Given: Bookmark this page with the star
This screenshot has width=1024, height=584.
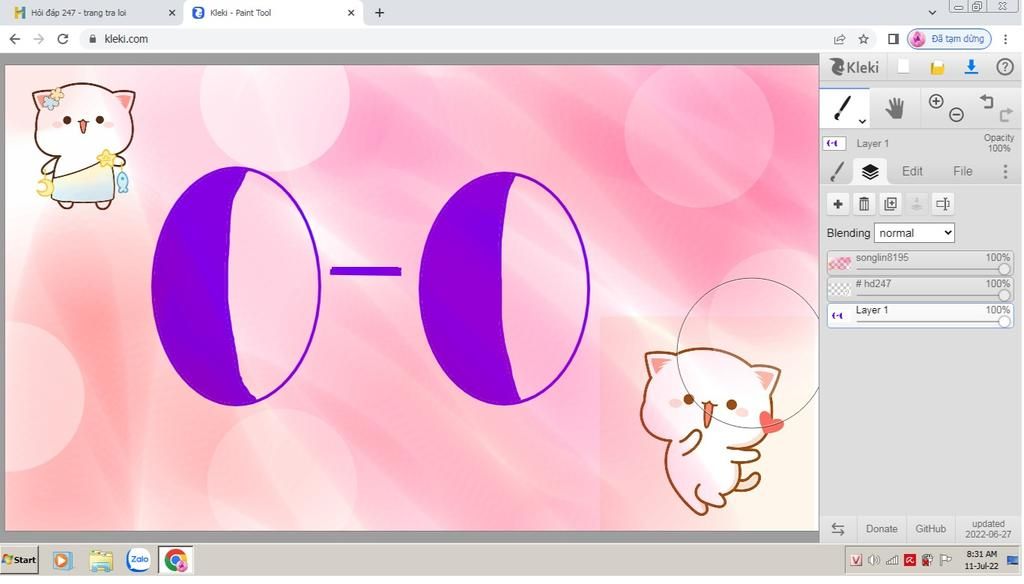Looking at the screenshot, I should (863, 39).
